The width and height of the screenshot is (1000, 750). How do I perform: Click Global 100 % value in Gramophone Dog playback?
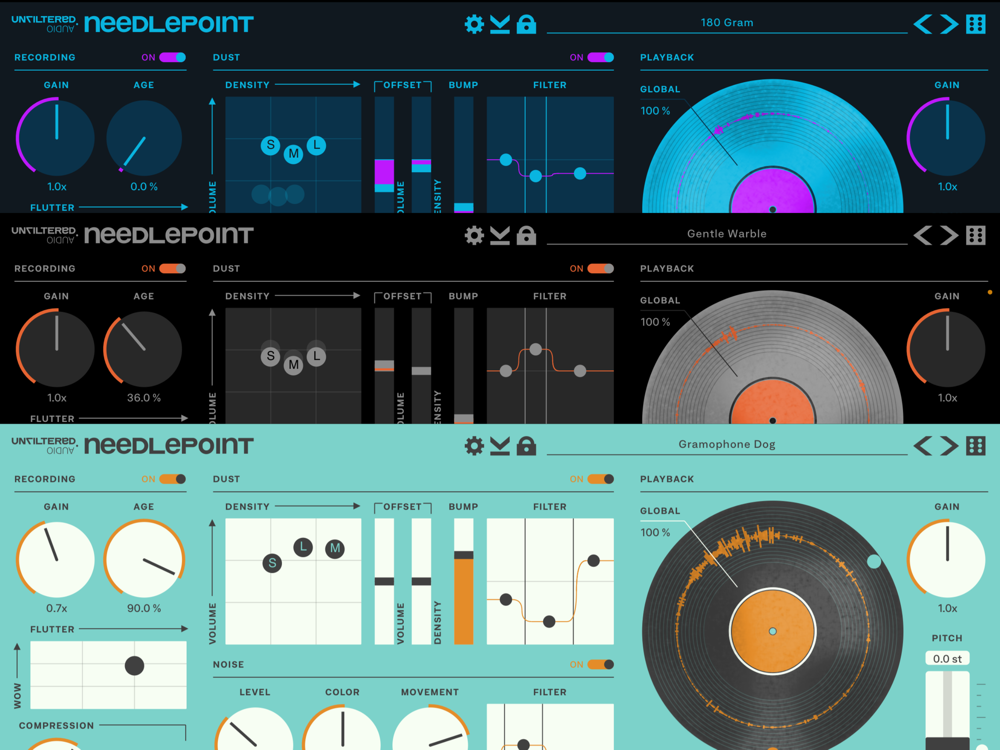tap(656, 533)
